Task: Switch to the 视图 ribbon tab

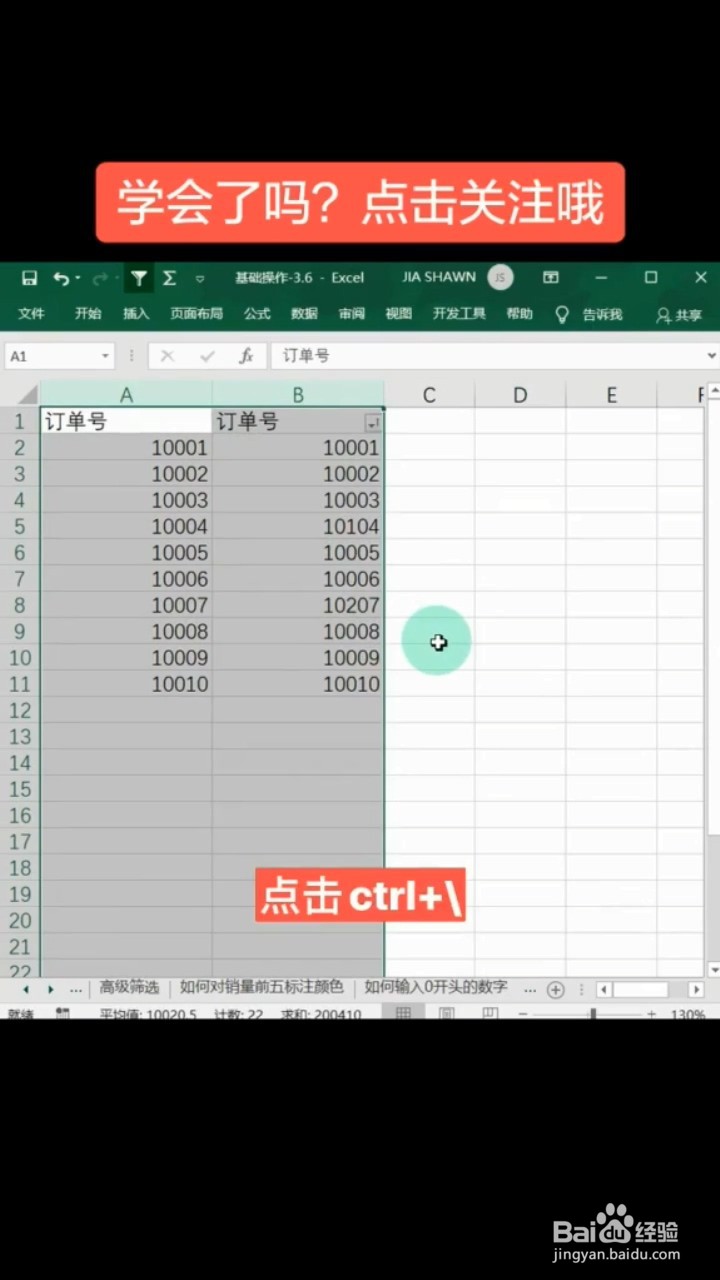Action: (x=399, y=314)
